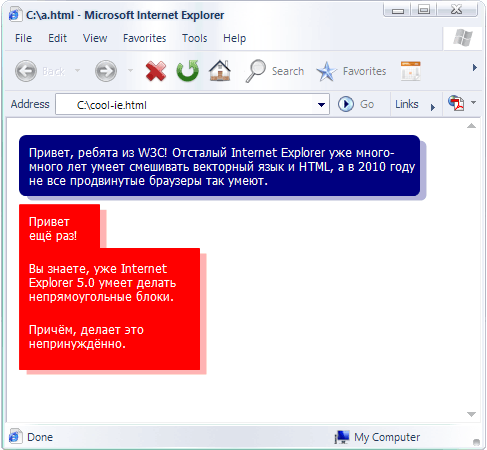The height and width of the screenshot is (450, 487).
Task: Open the PDF toolbar dropdown arrow
Action: click(x=473, y=102)
